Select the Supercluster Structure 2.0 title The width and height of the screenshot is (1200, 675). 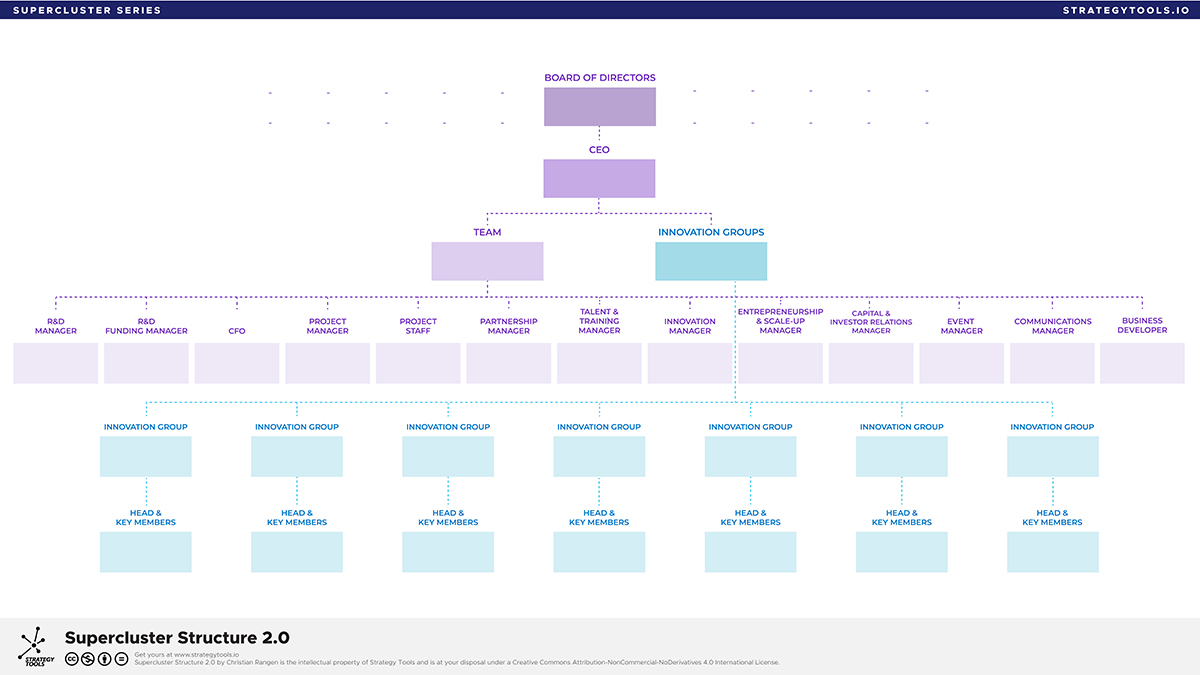coord(176,637)
